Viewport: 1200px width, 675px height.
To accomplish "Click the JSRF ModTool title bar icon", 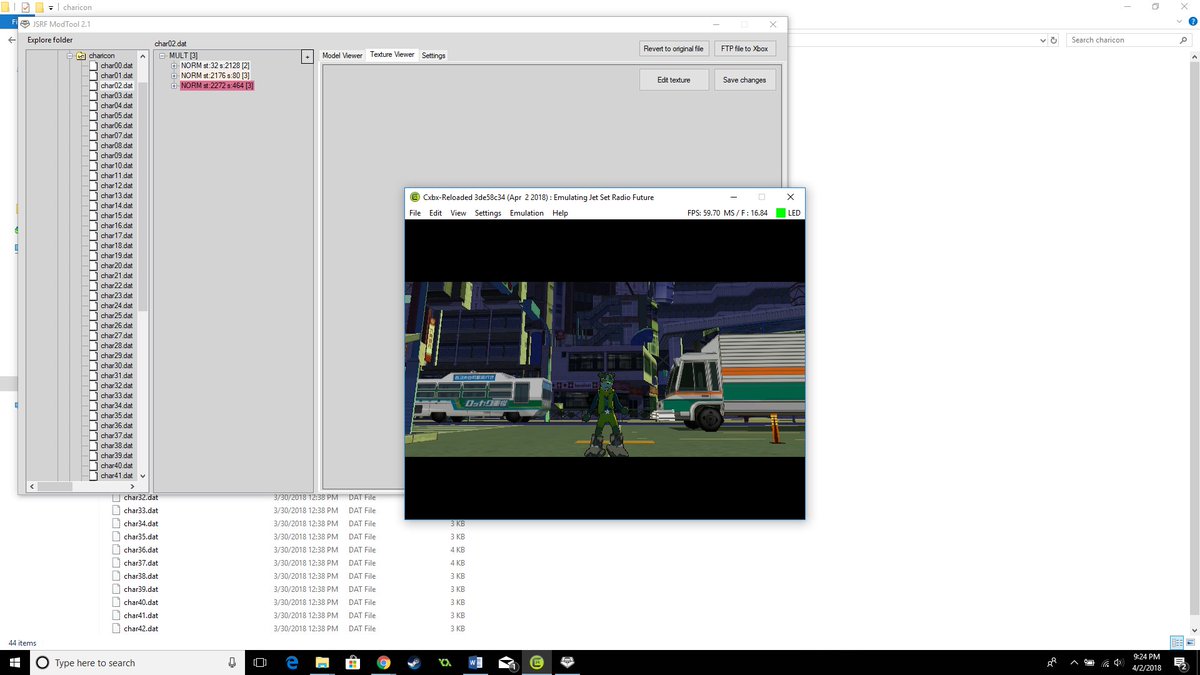I will (x=25, y=23).
